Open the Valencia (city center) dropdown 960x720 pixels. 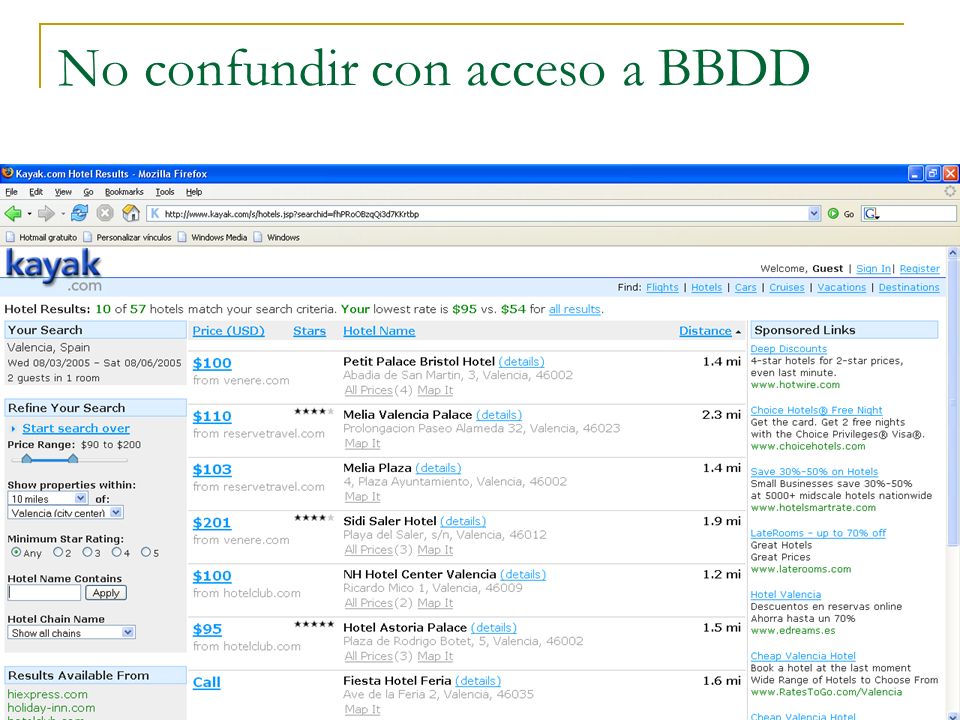click(x=66, y=512)
